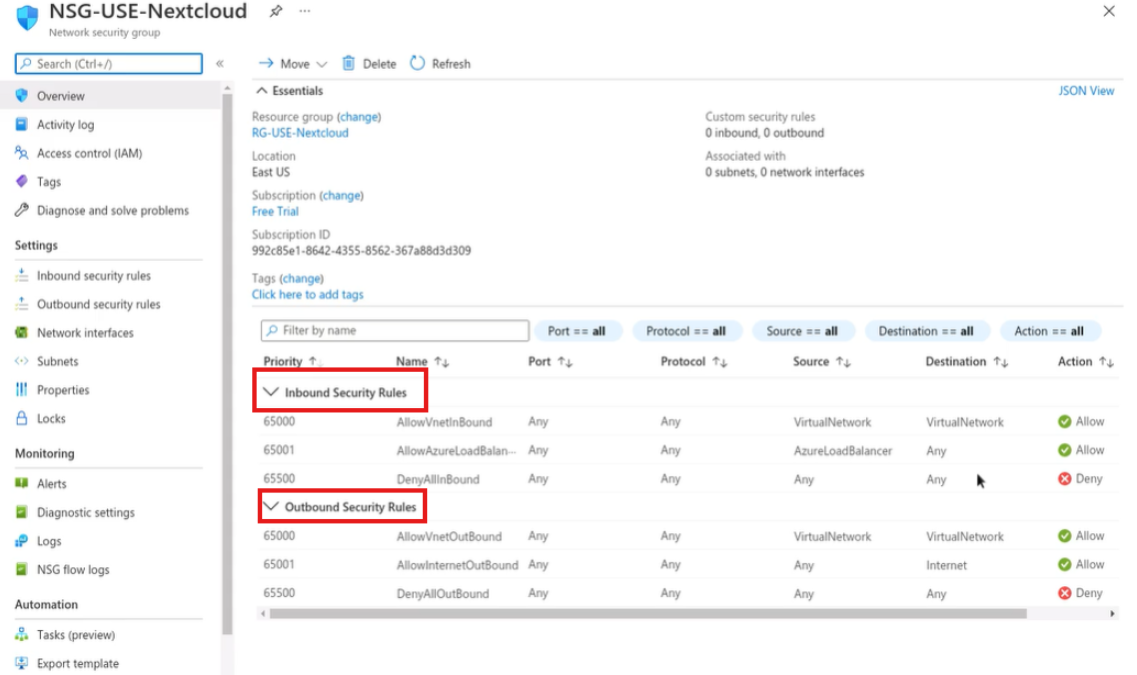Click the Delete trash icon
1137x675 pixels.
click(349, 64)
